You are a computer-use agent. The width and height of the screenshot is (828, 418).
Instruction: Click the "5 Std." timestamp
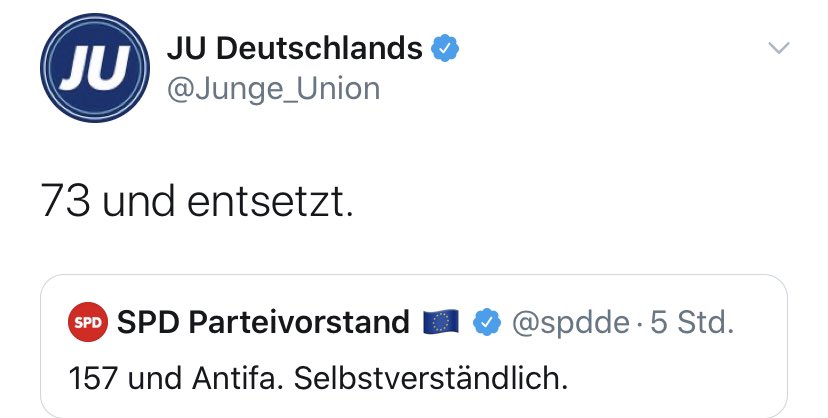[x=692, y=322]
